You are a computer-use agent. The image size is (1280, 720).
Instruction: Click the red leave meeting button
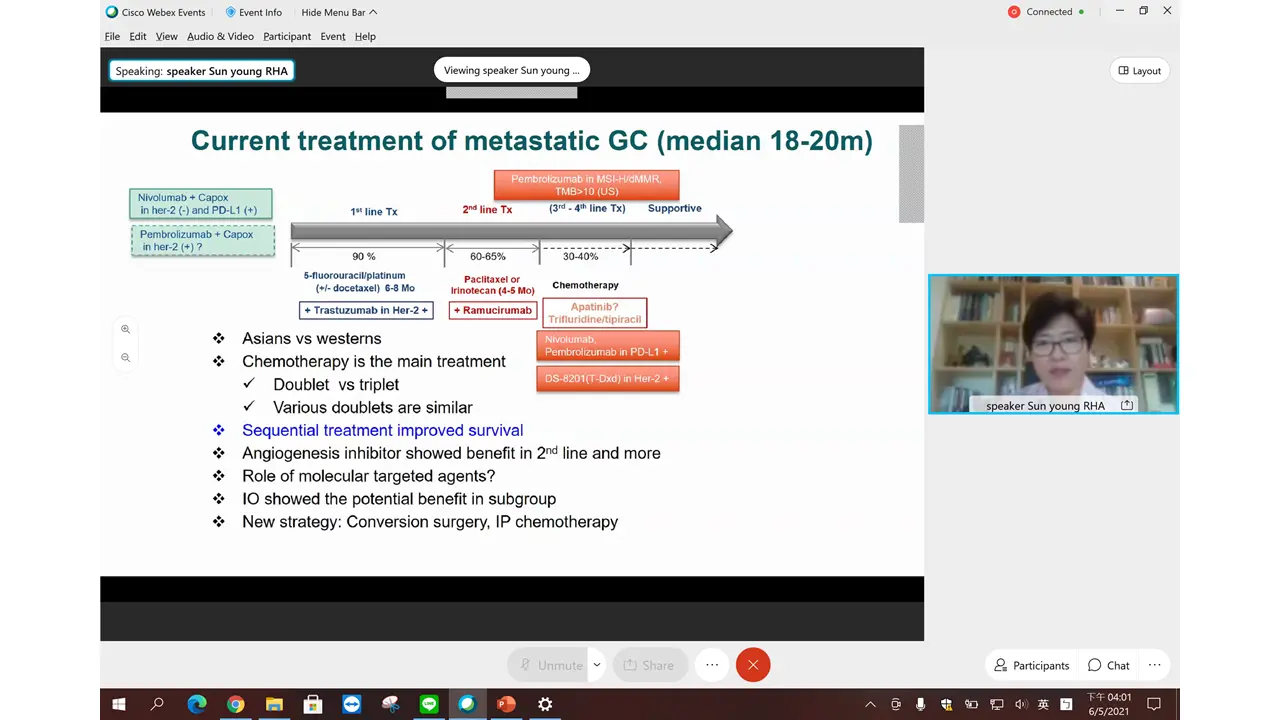[x=753, y=665]
